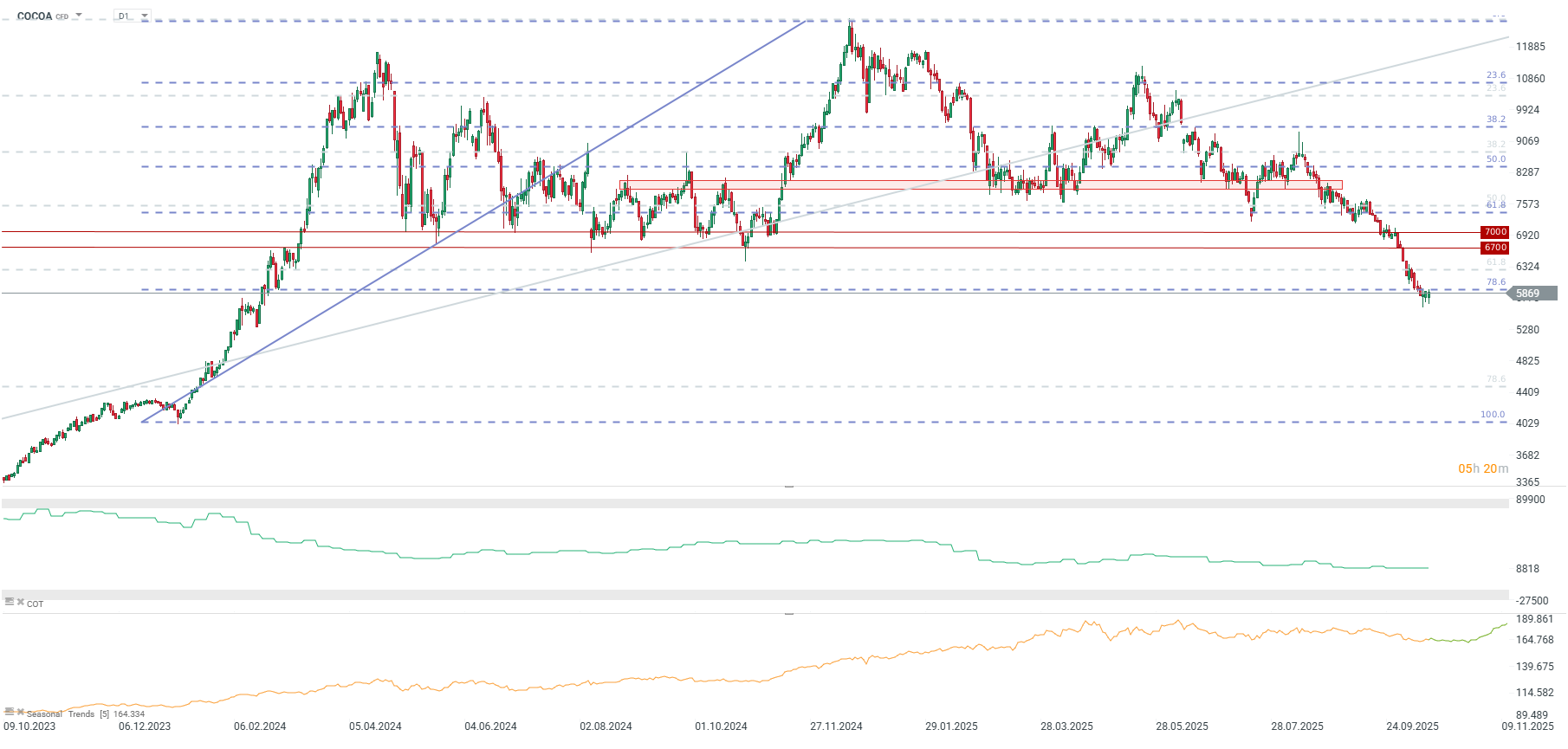Expand the D1 timeframe selector
Image resolution: width=1568 pixels, height=749 pixels.
click(144, 16)
